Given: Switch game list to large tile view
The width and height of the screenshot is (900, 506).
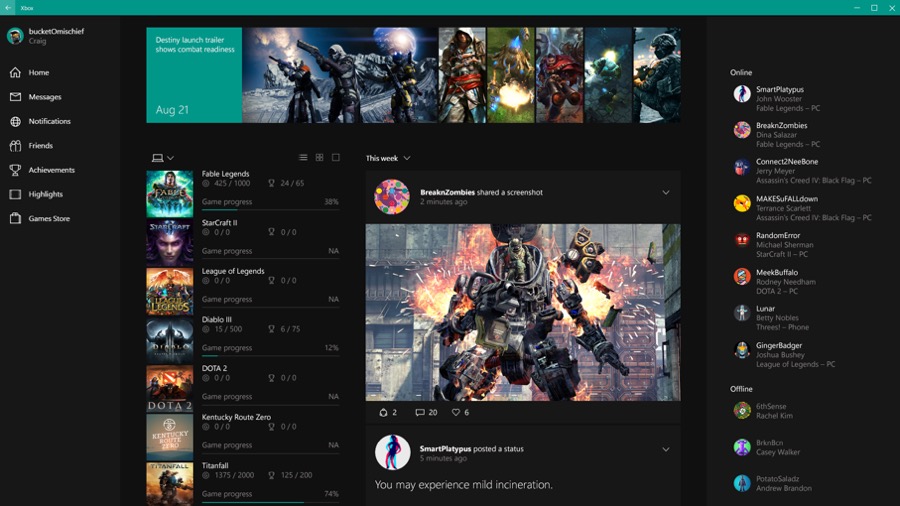Looking at the screenshot, I should pyautogui.click(x=336, y=157).
